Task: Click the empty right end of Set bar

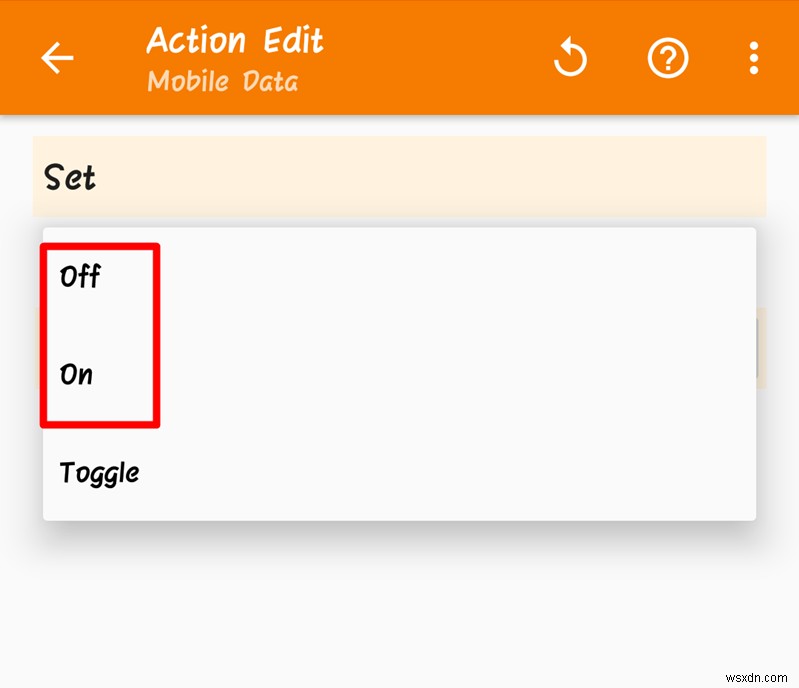Action: pyautogui.click(x=700, y=178)
